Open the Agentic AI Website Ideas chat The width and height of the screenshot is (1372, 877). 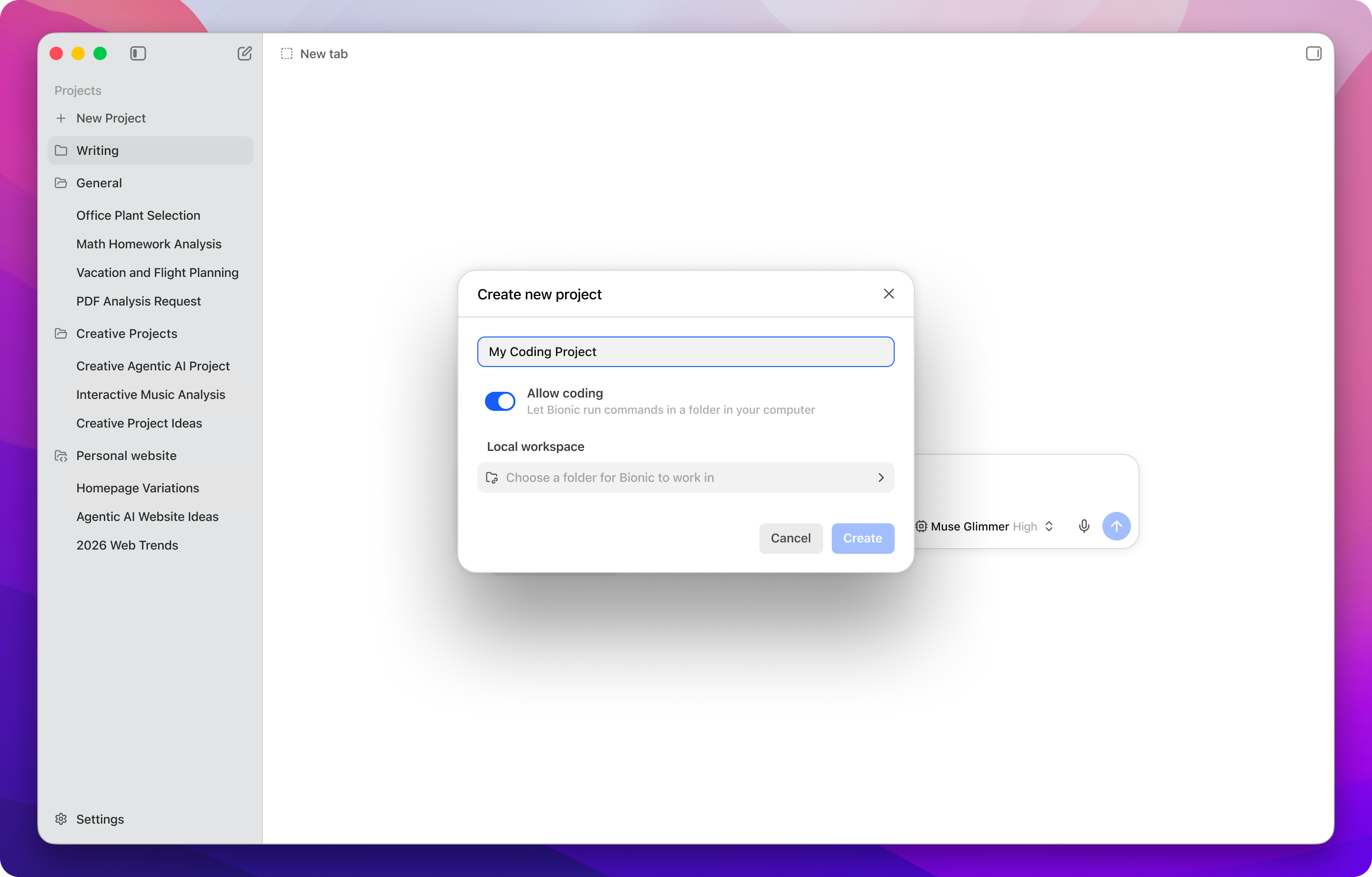148,517
